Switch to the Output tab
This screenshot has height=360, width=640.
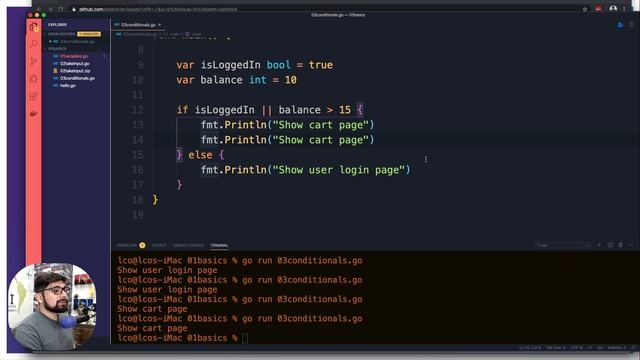coord(159,245)
